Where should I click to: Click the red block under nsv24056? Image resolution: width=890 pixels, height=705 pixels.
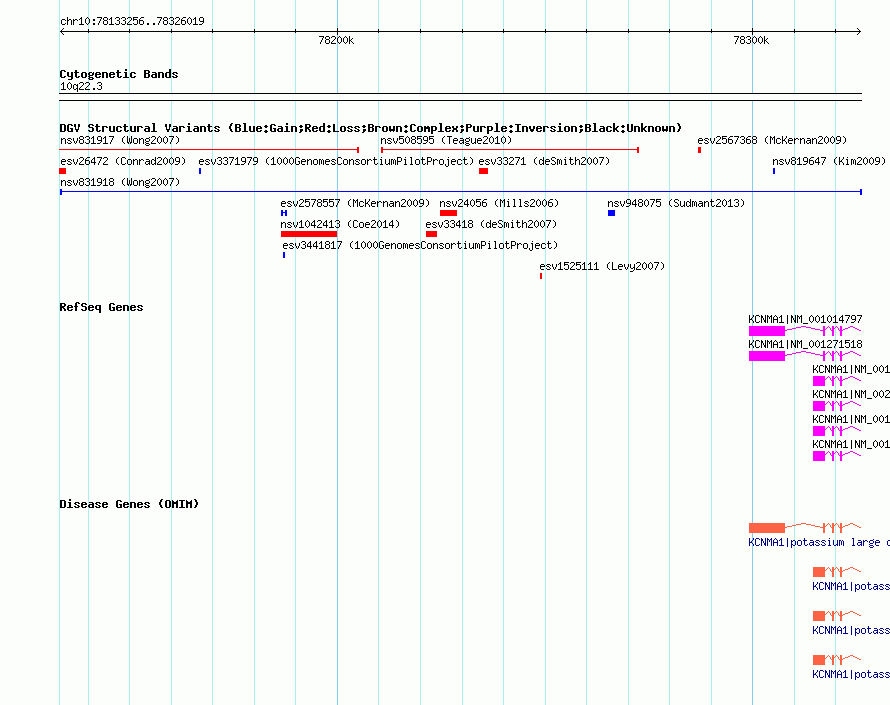pos(448,213)
